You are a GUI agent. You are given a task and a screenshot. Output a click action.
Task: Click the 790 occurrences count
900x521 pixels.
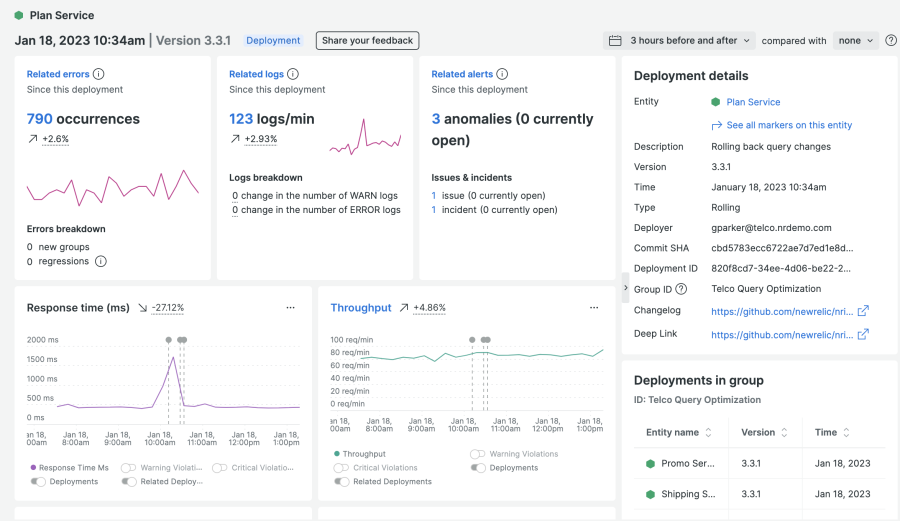[x=40, y=119]
